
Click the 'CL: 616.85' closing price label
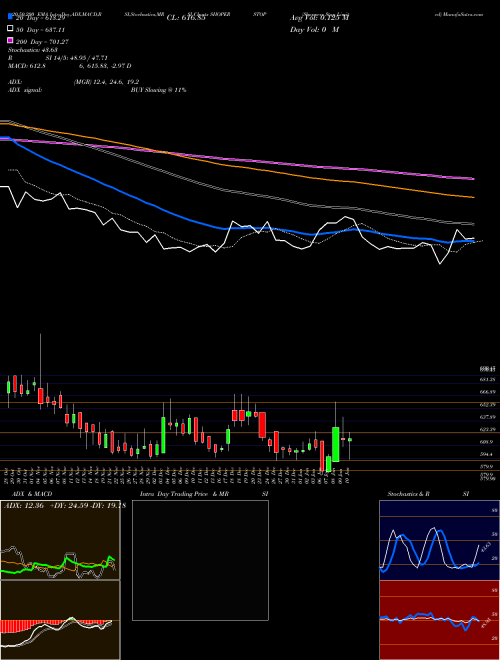pos(186,18)
